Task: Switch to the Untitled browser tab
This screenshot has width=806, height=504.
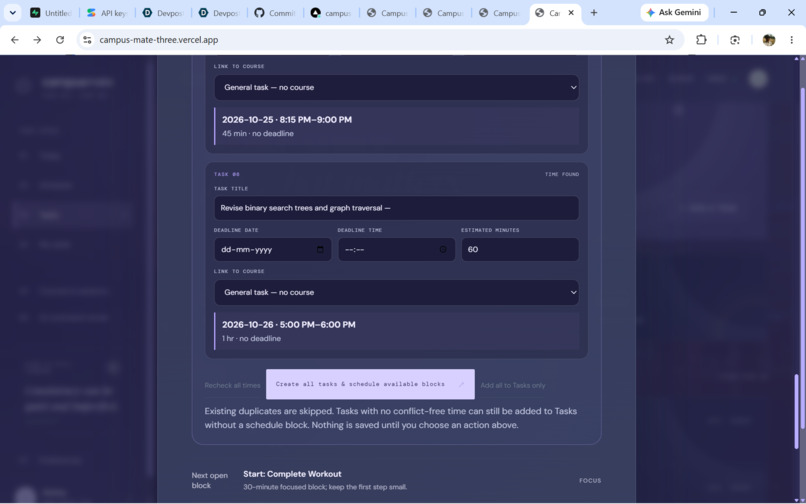Action: [51, 13]
